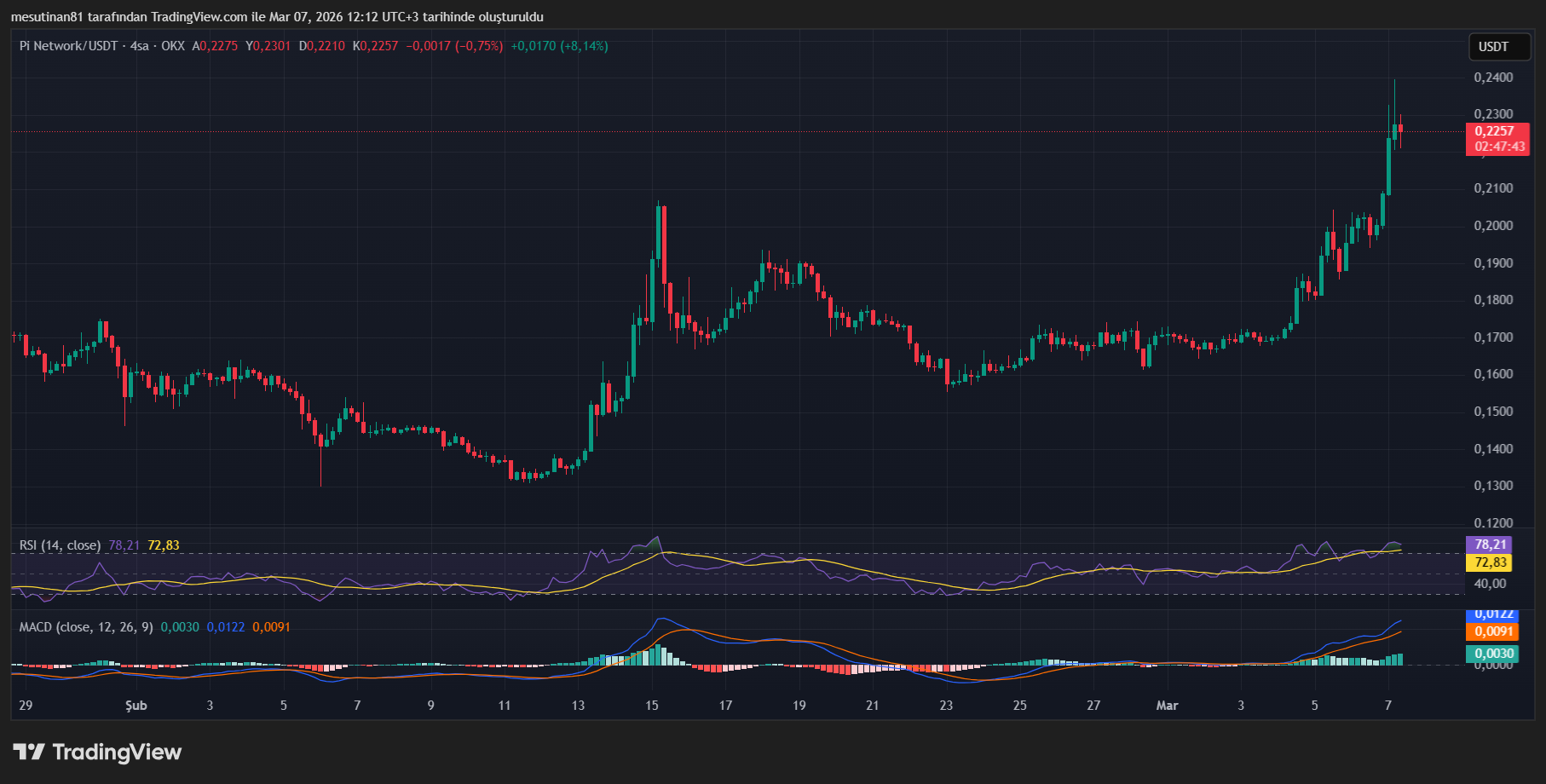Click the TradingView.com text in header

[x=199, y=17]
